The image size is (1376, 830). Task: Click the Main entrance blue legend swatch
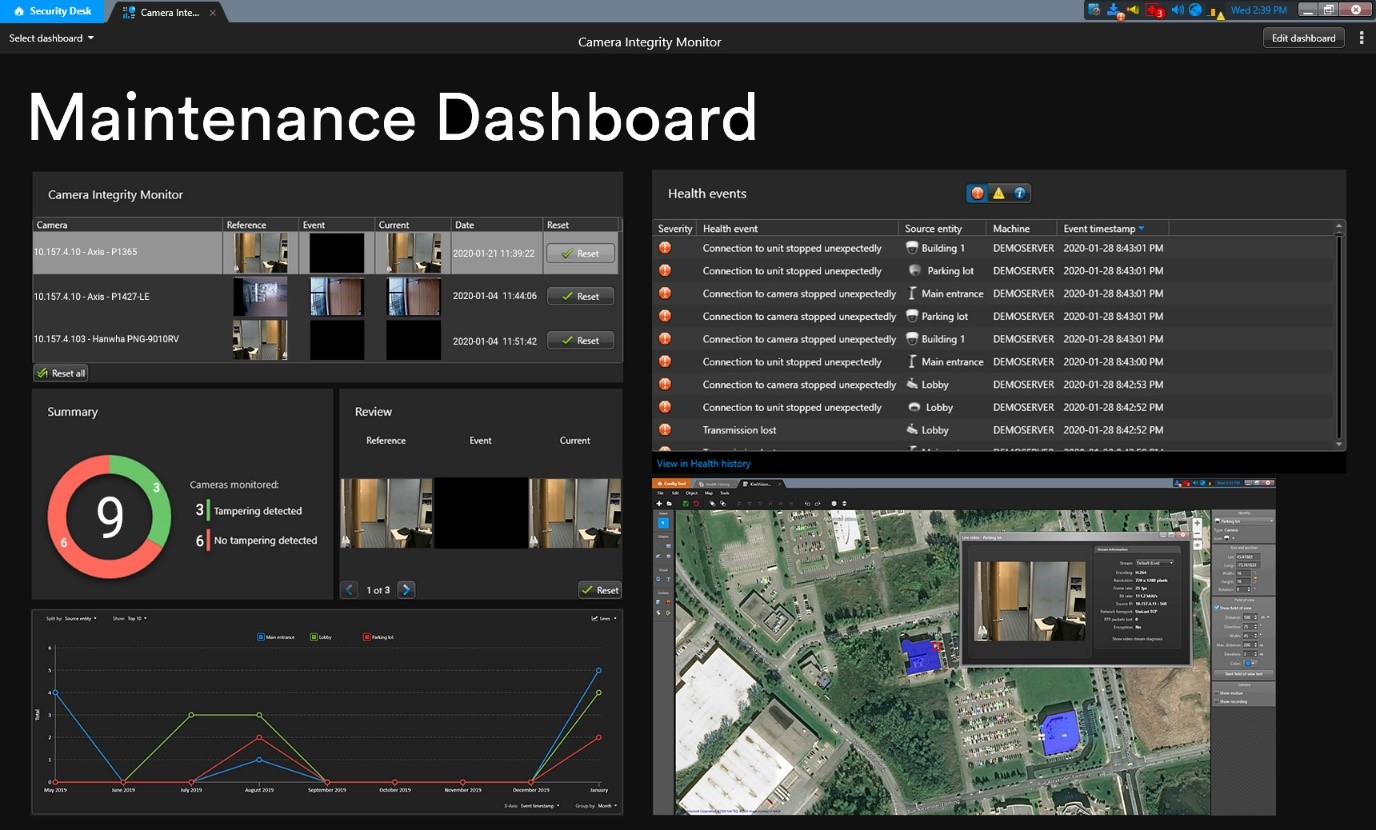coord(261,636)
